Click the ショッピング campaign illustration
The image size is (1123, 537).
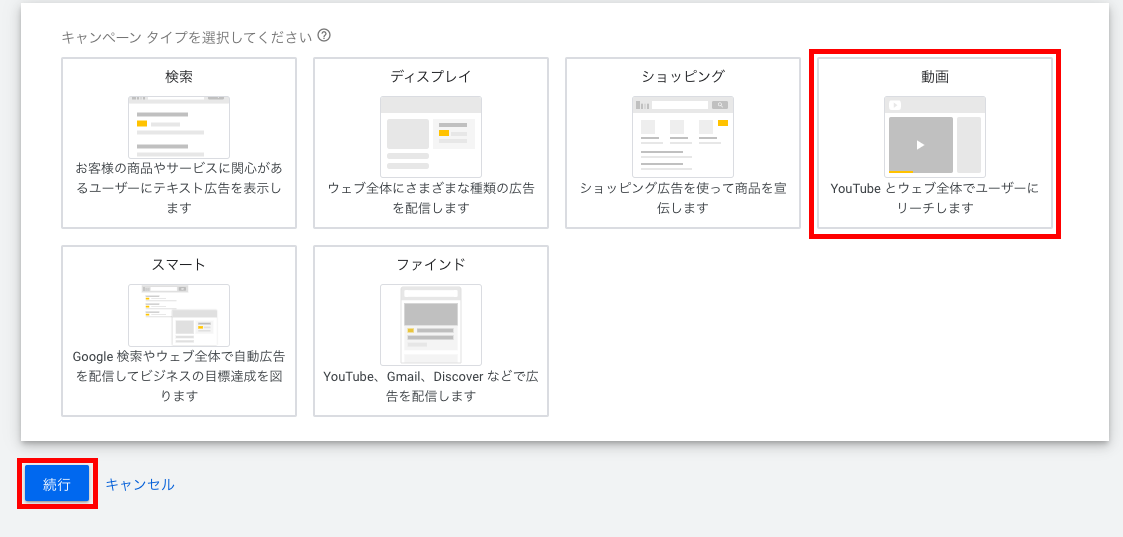point(683,136)
